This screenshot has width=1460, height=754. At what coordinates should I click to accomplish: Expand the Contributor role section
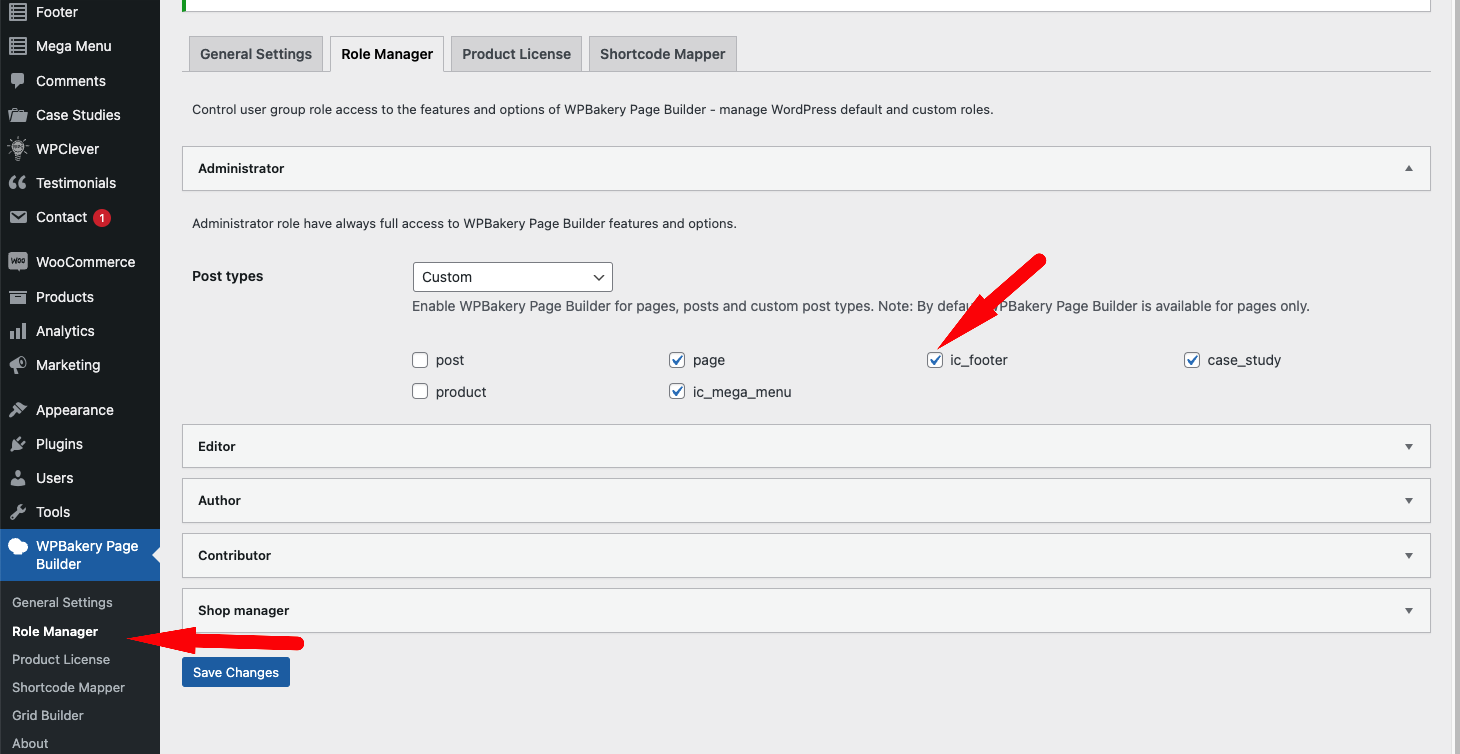tap(806, 555)
